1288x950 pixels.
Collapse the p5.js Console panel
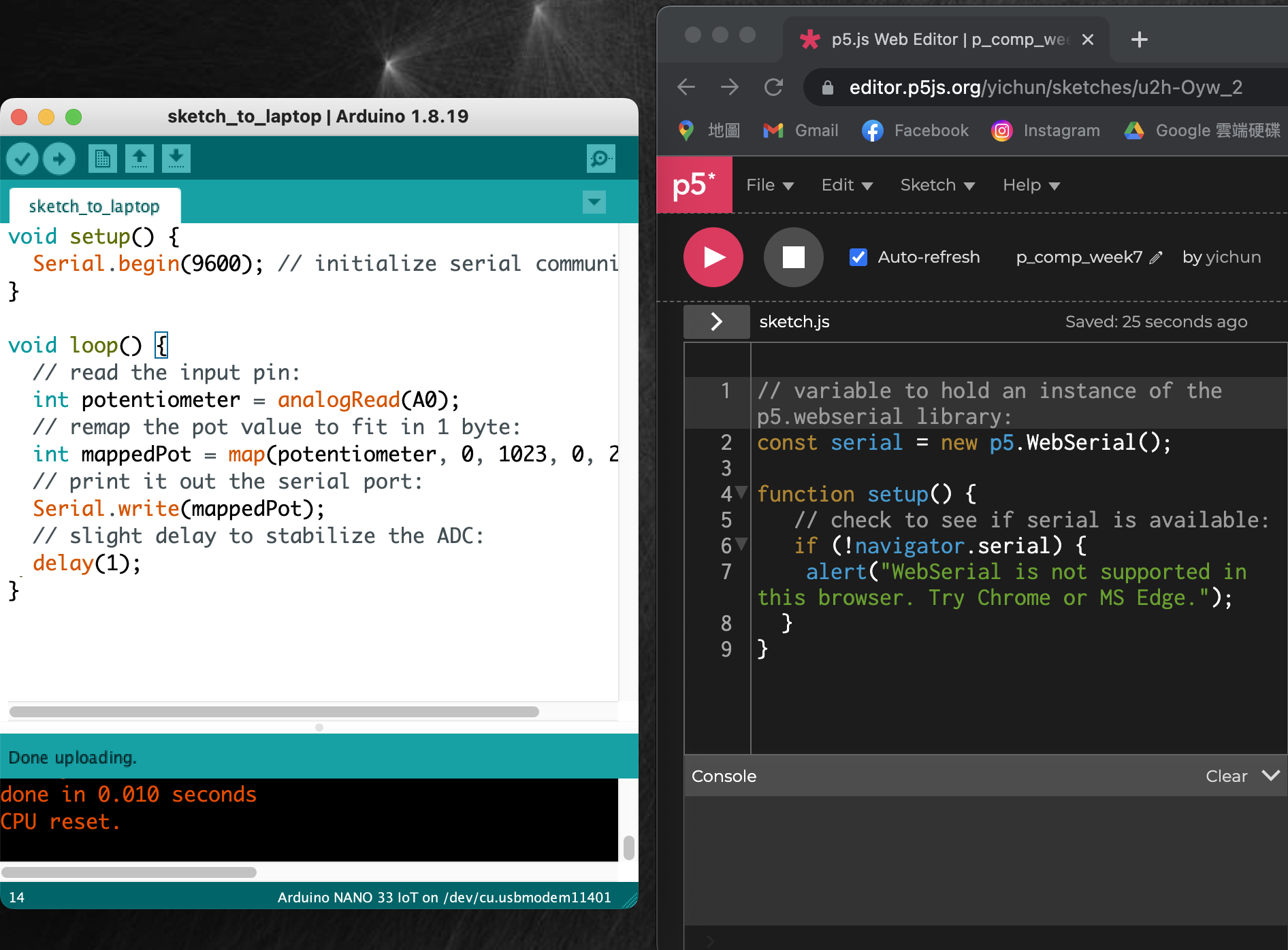1270,776
